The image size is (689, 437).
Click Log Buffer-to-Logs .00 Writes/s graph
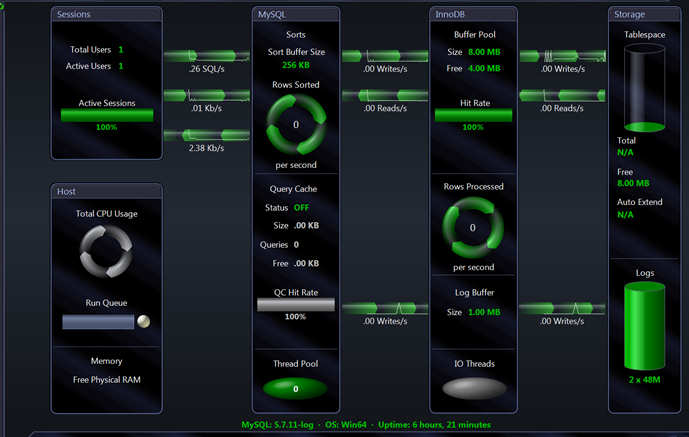click(x=562, y=308)
